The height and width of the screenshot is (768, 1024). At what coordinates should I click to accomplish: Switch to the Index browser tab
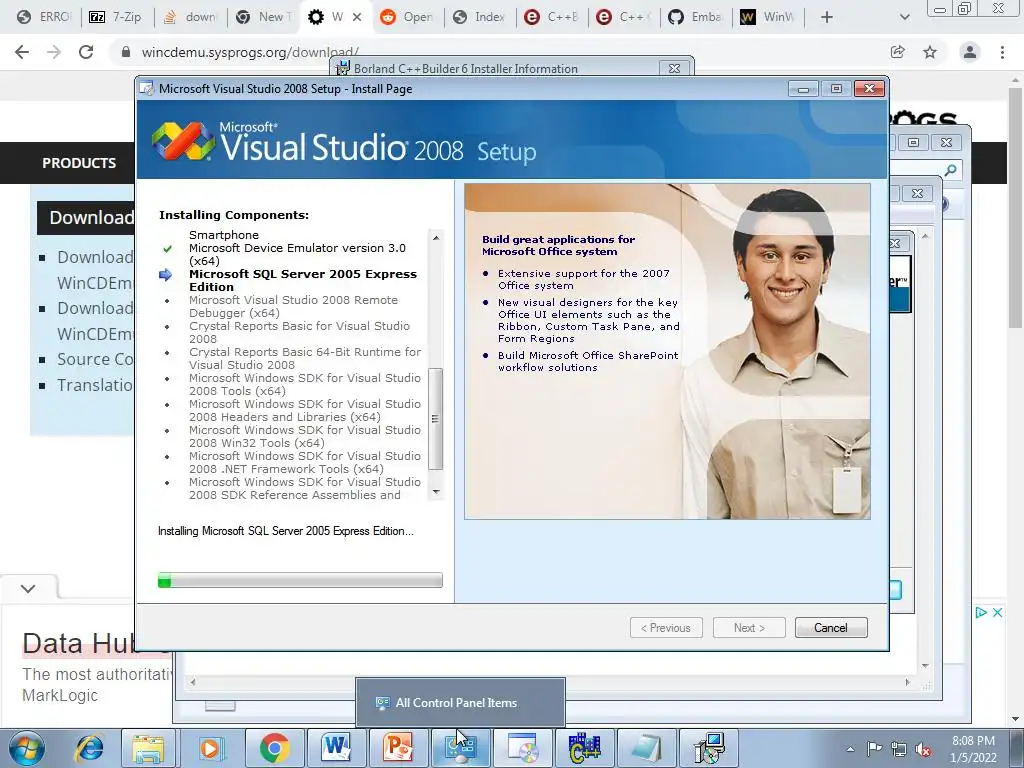pos(480,17)
